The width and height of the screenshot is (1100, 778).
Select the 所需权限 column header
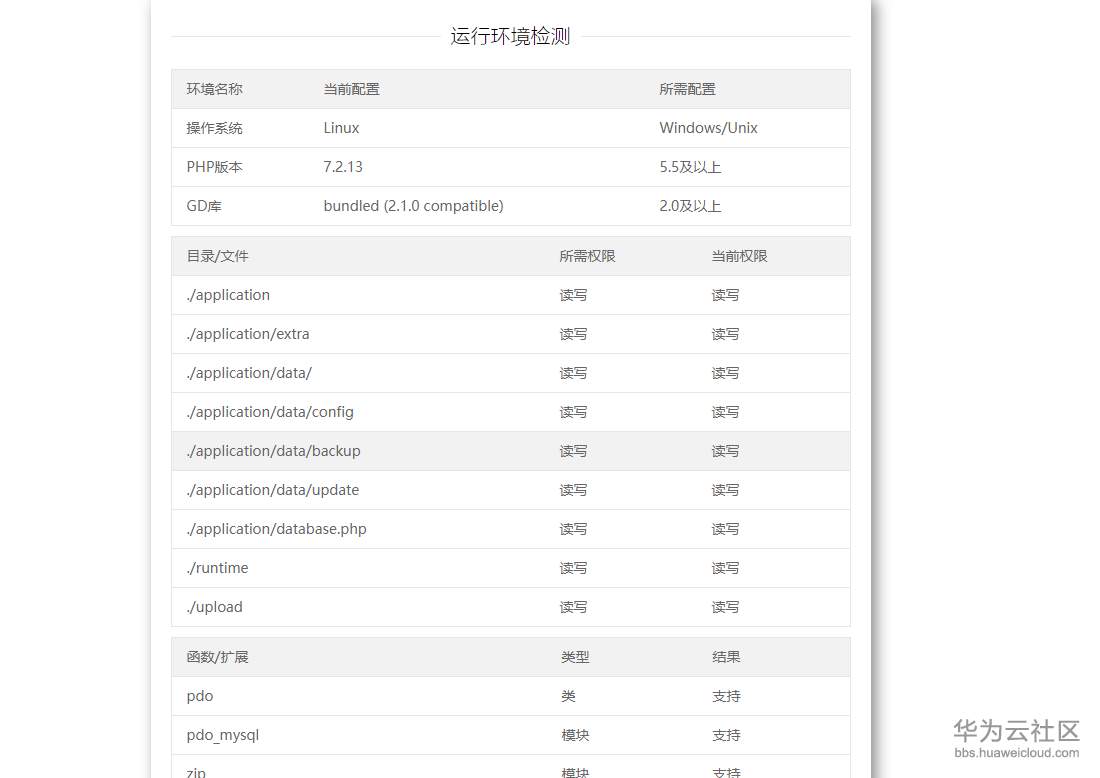[587, 256]
